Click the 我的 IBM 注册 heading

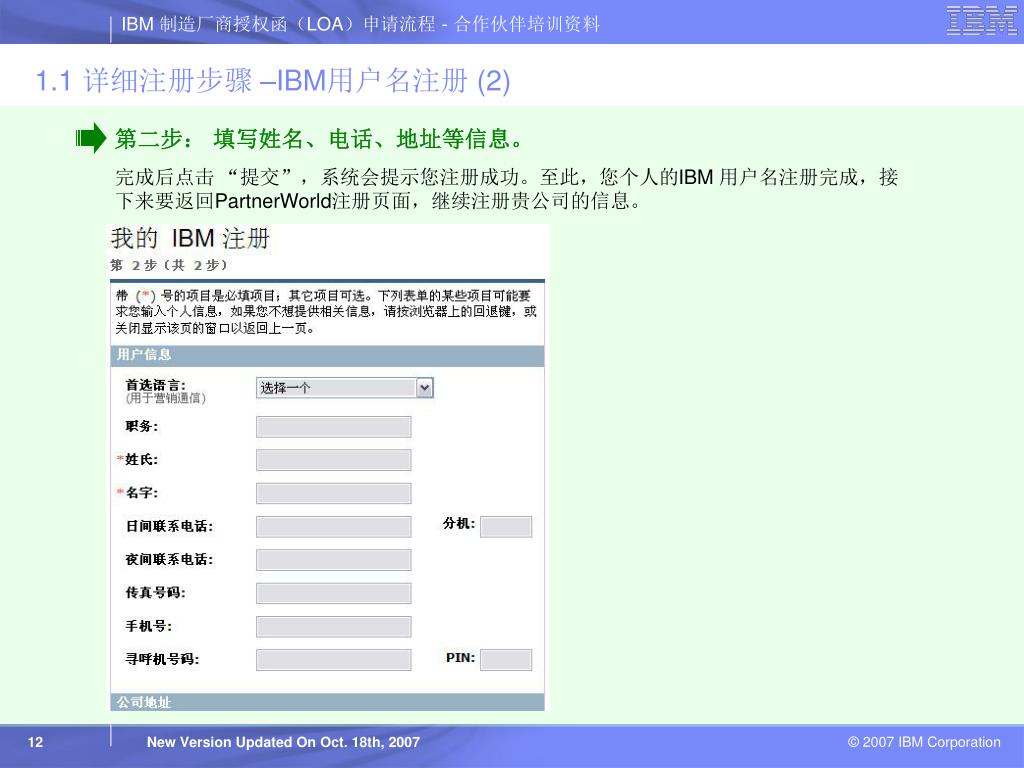click(x=190, y=238)
